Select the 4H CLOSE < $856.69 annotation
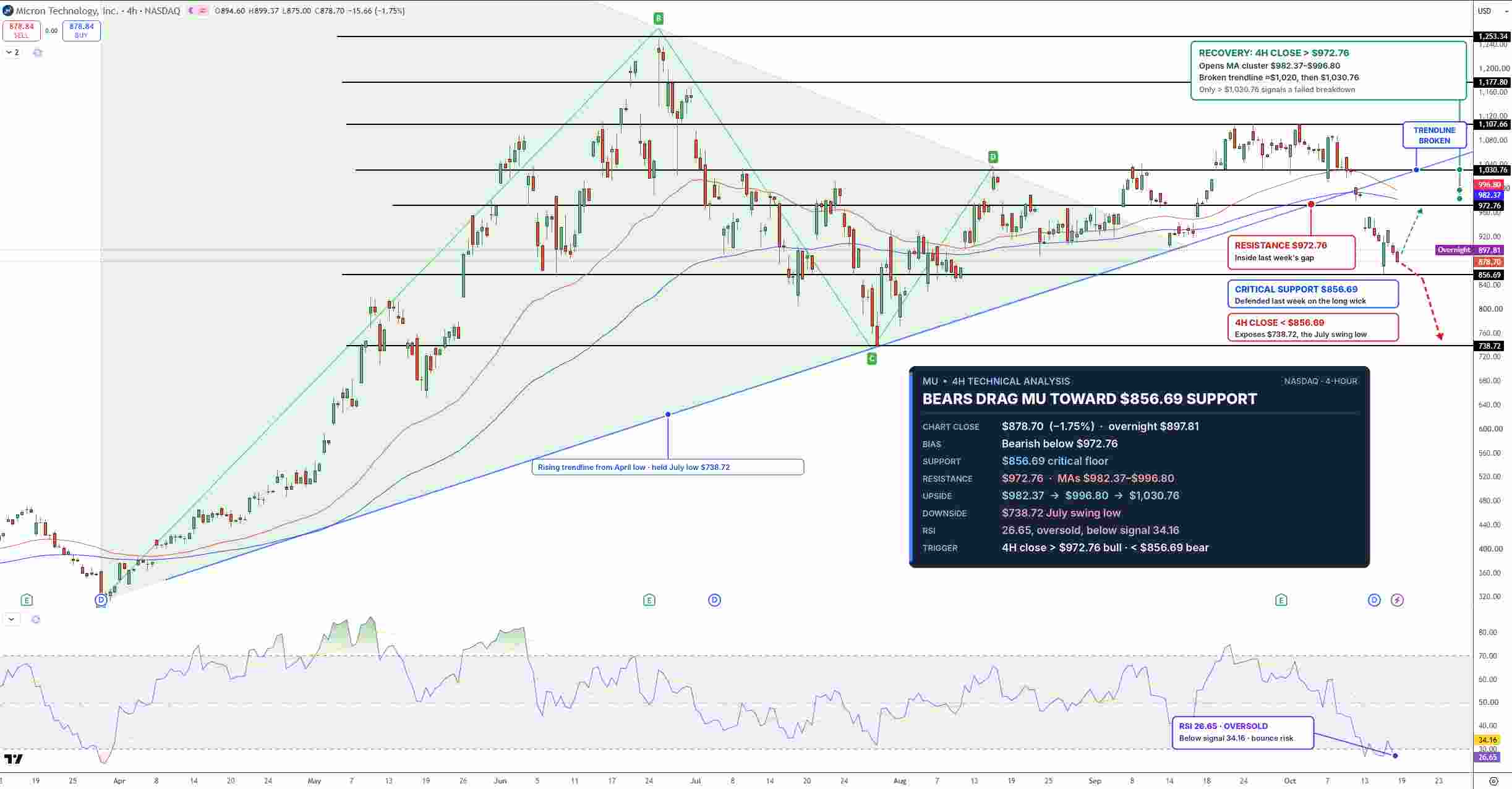This screenshot has height=789, width=1512. 1313,328
